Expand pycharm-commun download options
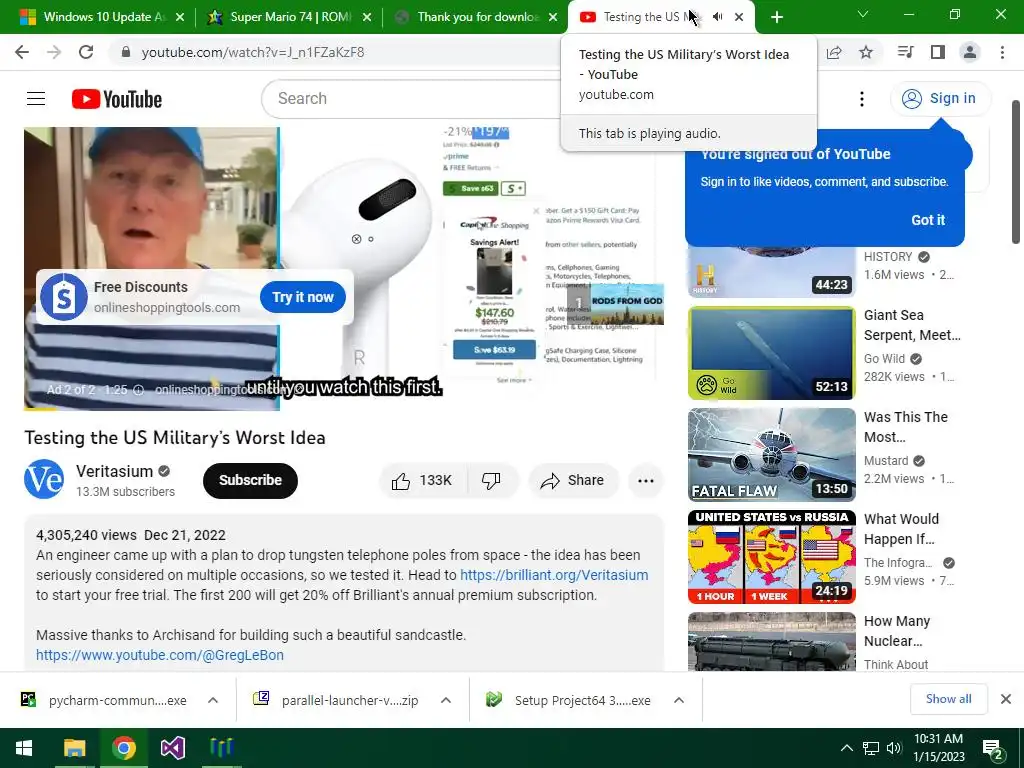Image resolution: width=1024 pixels, height=768 pixels. (x=213, y=700)
